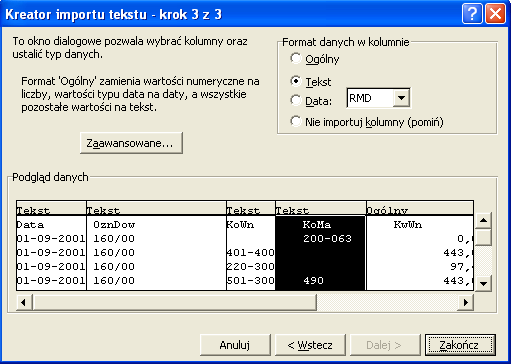Click the 490 value in KoMa column
511x364 pixels.
pos(313,281)
